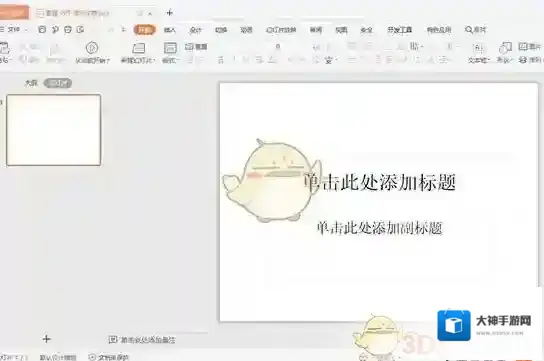
Task: Click the add slide plus below thumbnails
Action: [46, 339]
